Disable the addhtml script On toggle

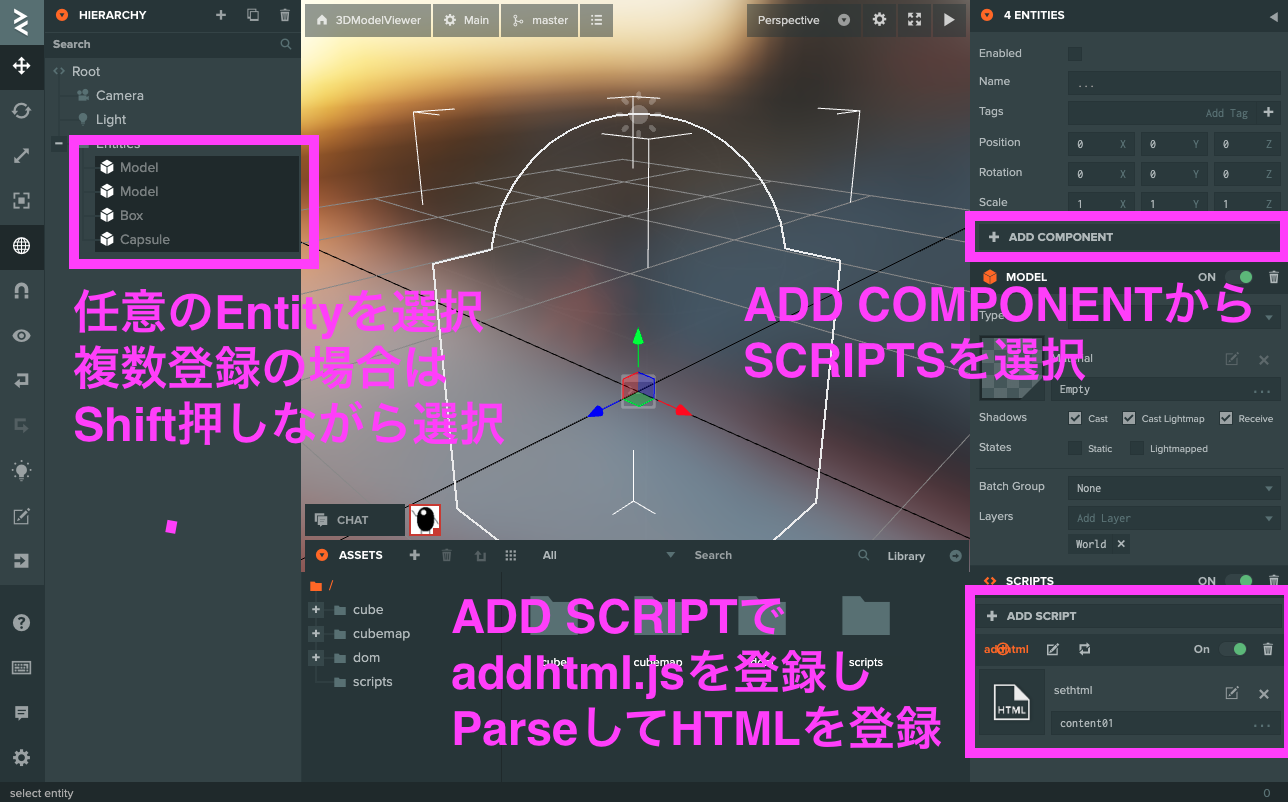pos(1233,649)
